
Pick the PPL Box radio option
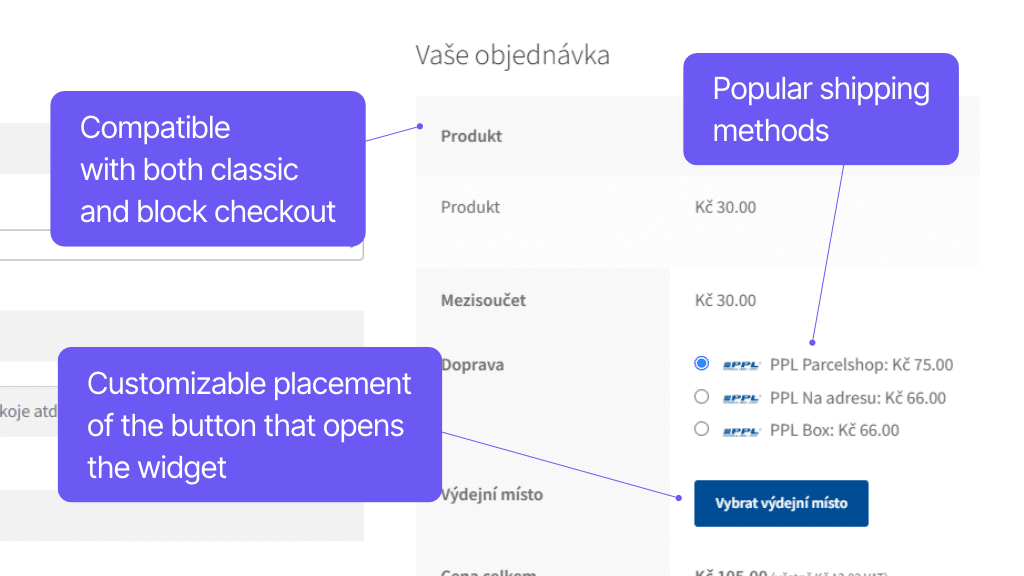point(701,429)
